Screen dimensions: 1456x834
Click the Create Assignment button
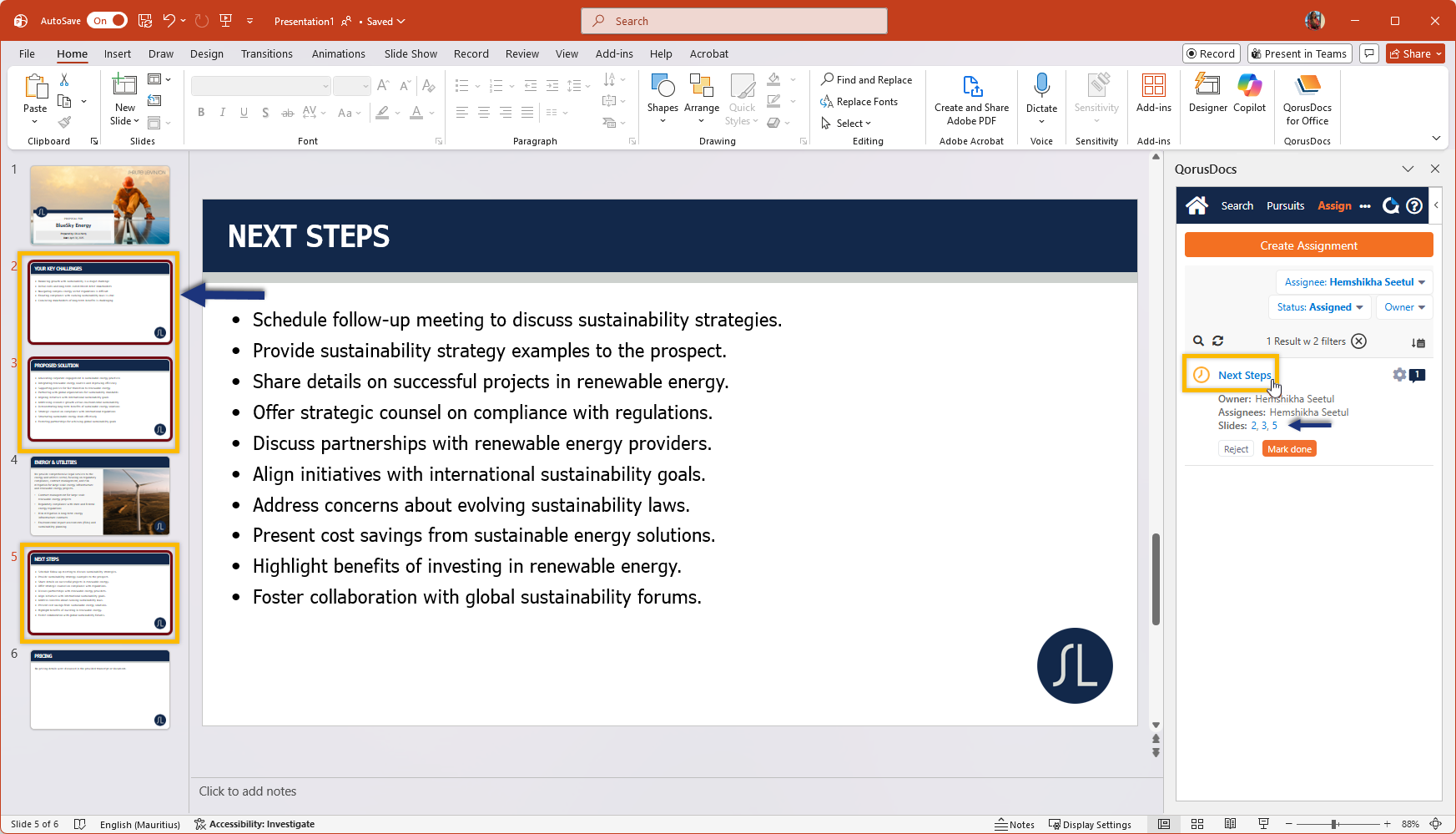click(x=1308, y=245)
